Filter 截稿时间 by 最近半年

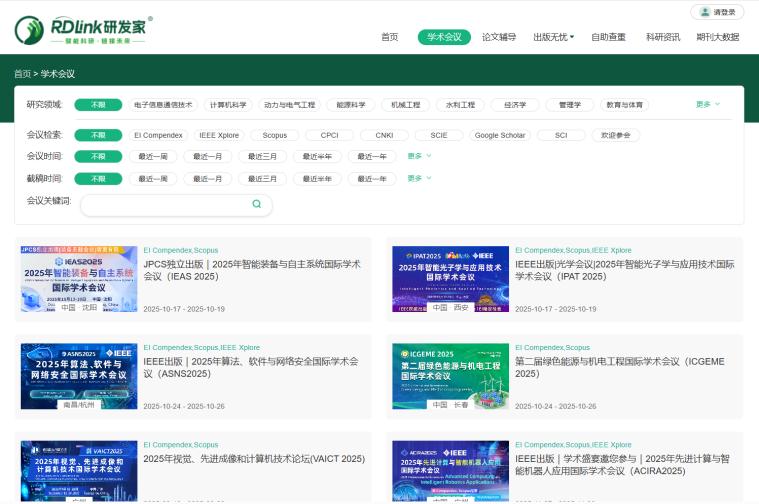tap(317, 179)
